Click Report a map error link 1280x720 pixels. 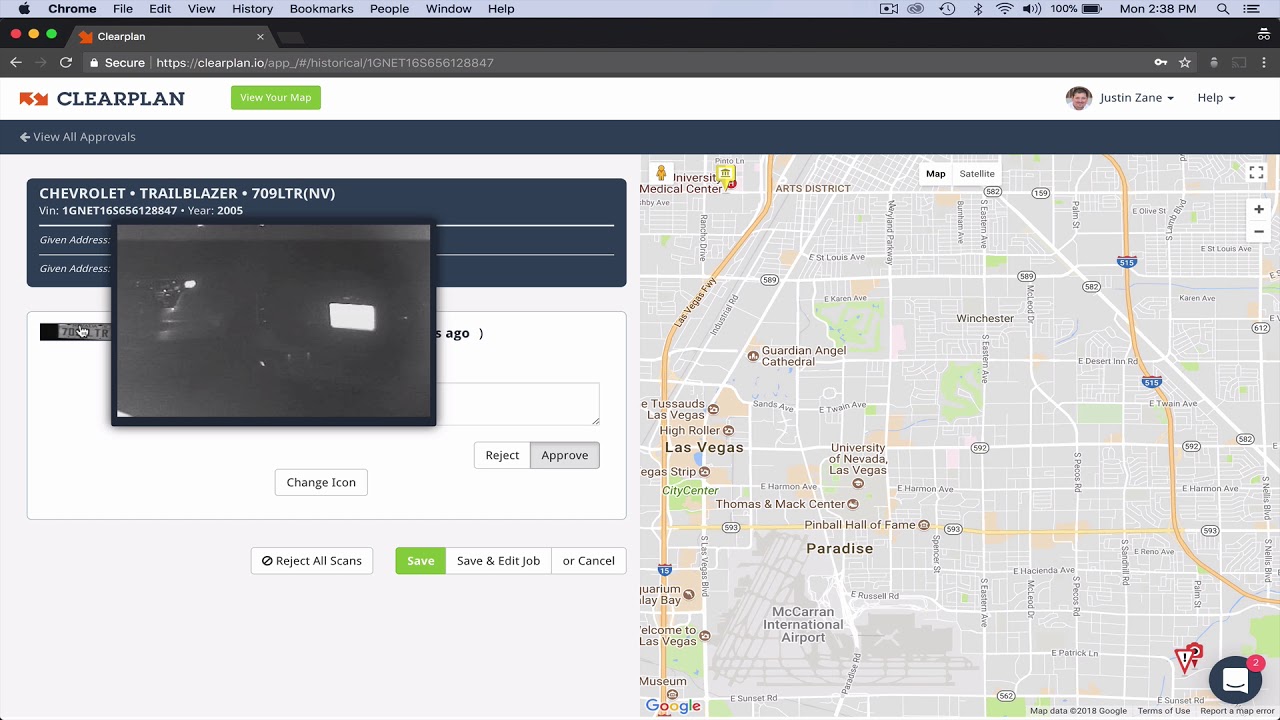point(1238,711)
